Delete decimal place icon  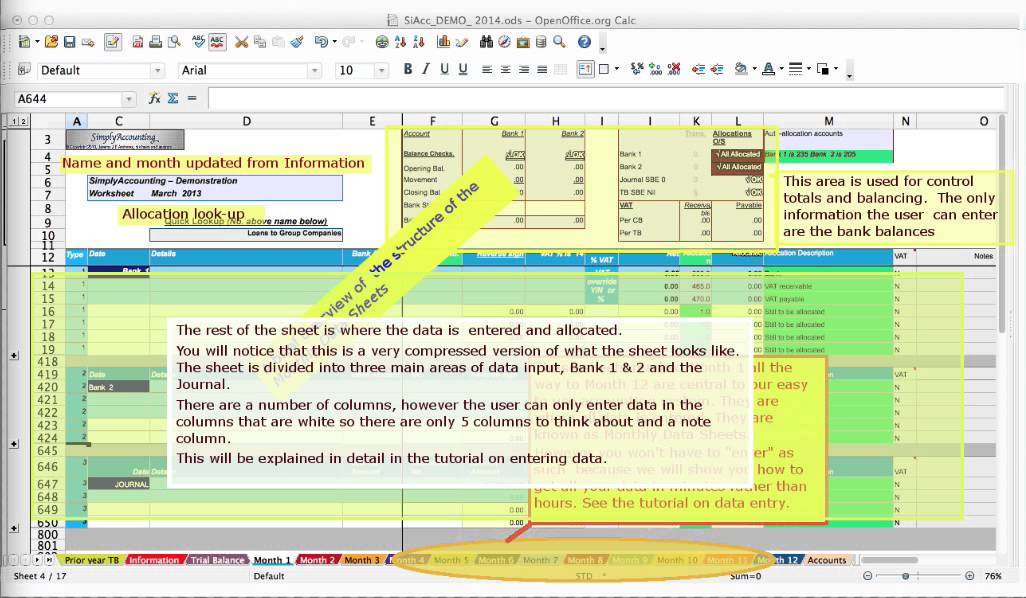[x=674, y=69]
